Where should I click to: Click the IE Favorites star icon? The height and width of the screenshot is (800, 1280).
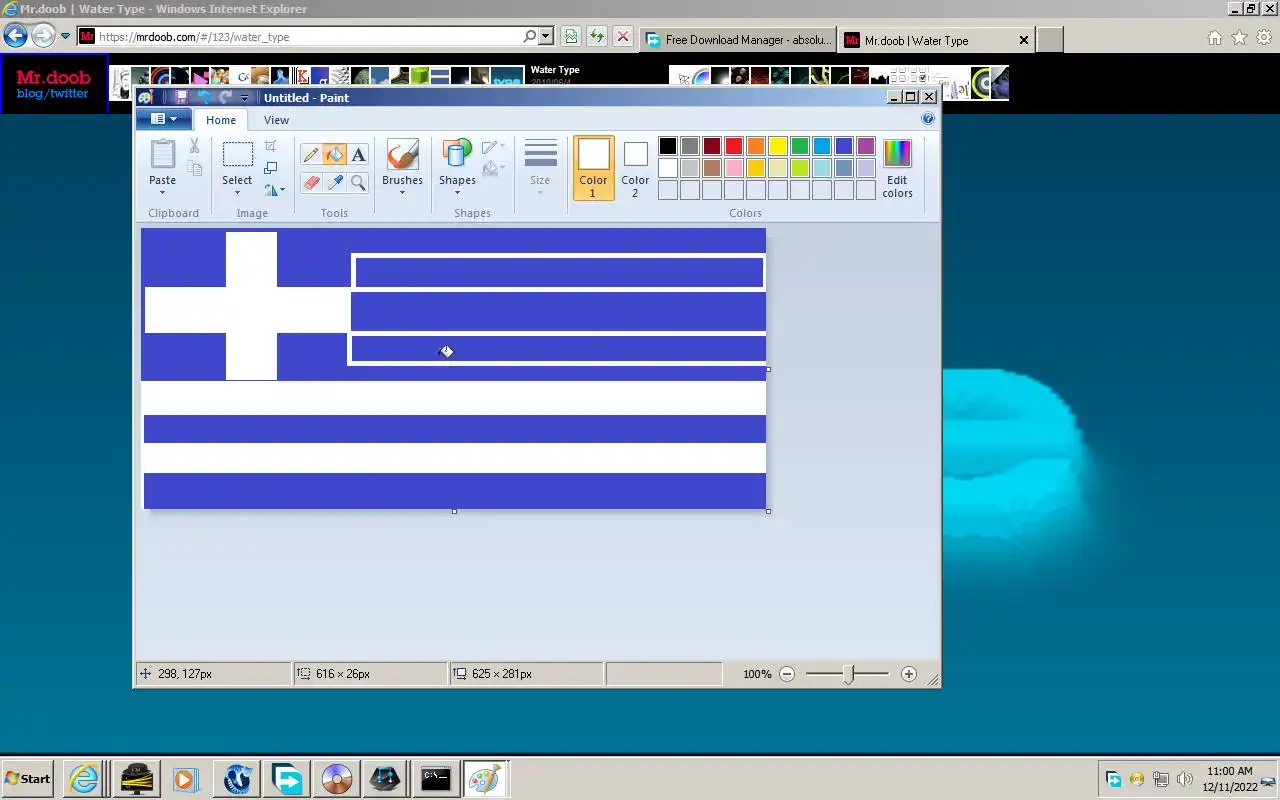pos(1239,38)
